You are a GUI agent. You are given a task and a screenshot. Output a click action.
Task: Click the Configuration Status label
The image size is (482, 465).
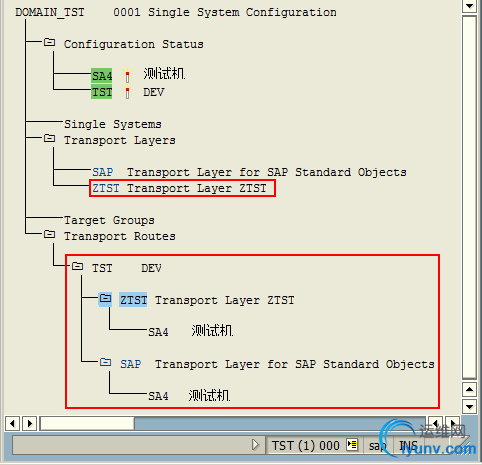(134, 44)
